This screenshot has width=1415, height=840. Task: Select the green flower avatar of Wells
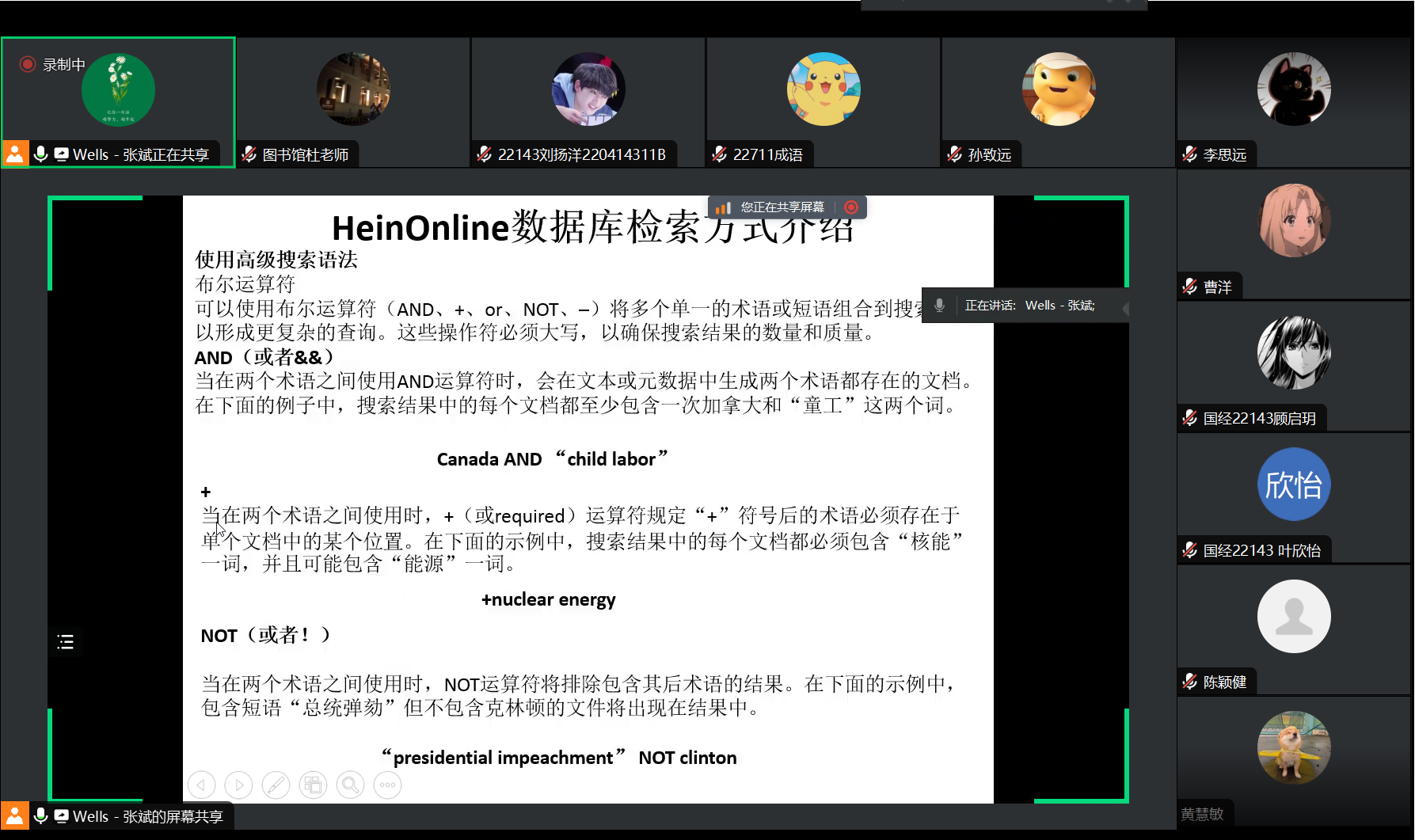118,89
